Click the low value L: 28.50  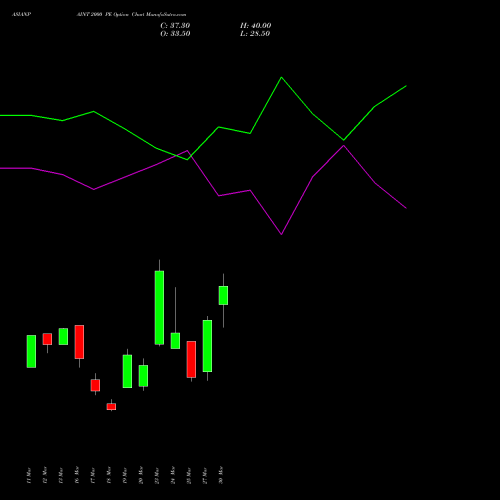point(255,34)
